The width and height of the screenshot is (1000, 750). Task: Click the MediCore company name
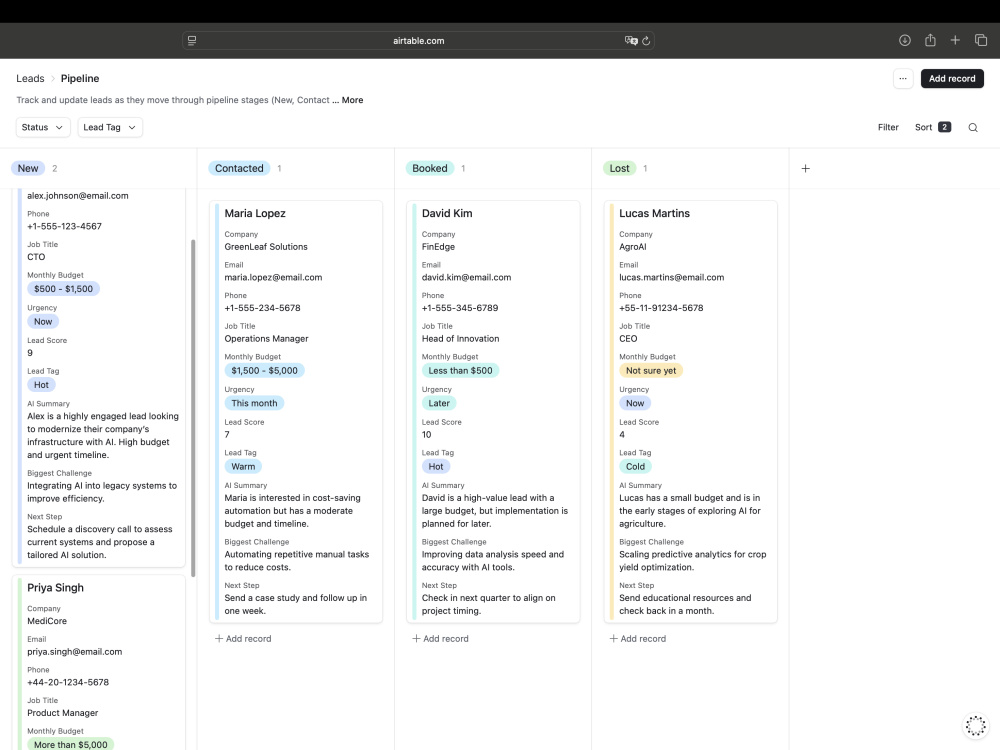click(x=47, y=621)
